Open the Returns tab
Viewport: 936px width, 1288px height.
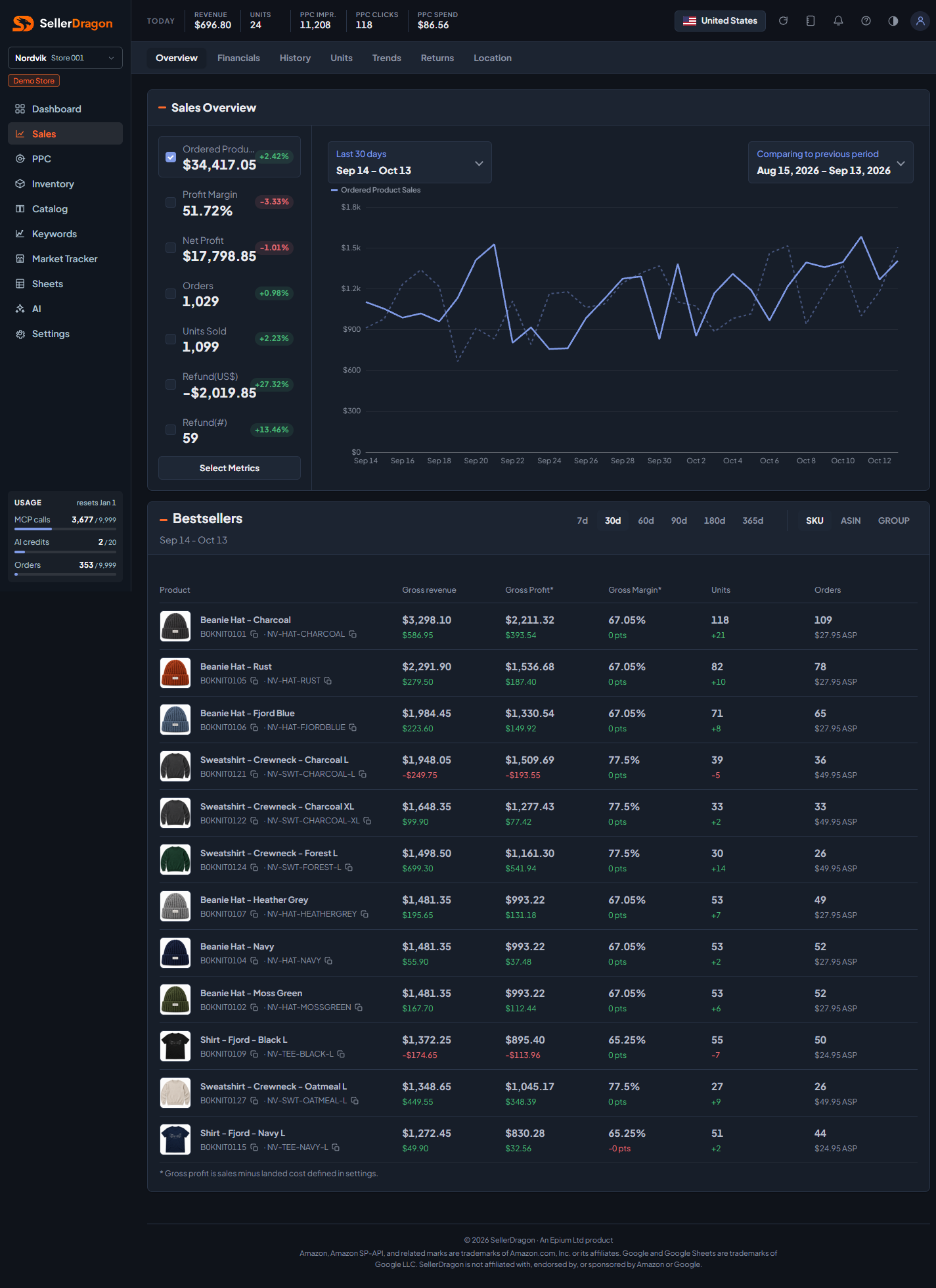437,58
